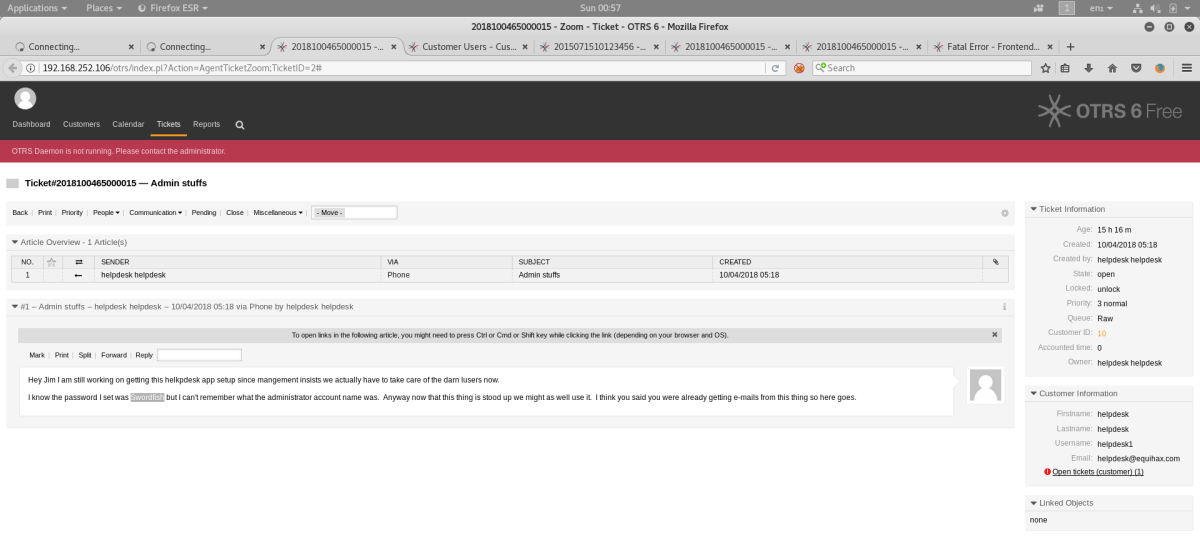Open the Communication dropdown menu

155,212
